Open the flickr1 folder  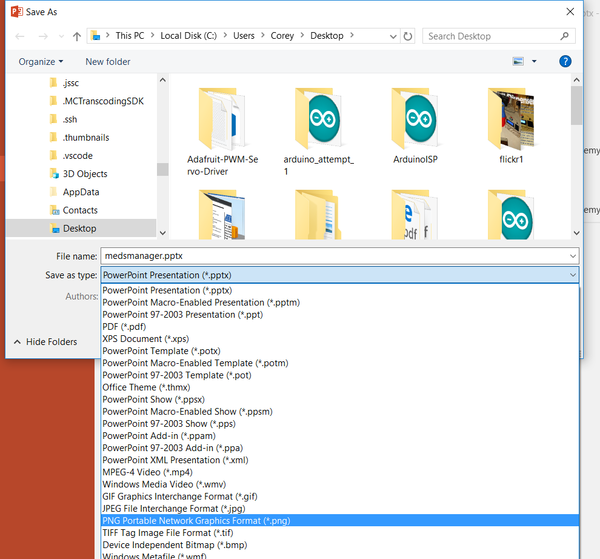point(511,126)
